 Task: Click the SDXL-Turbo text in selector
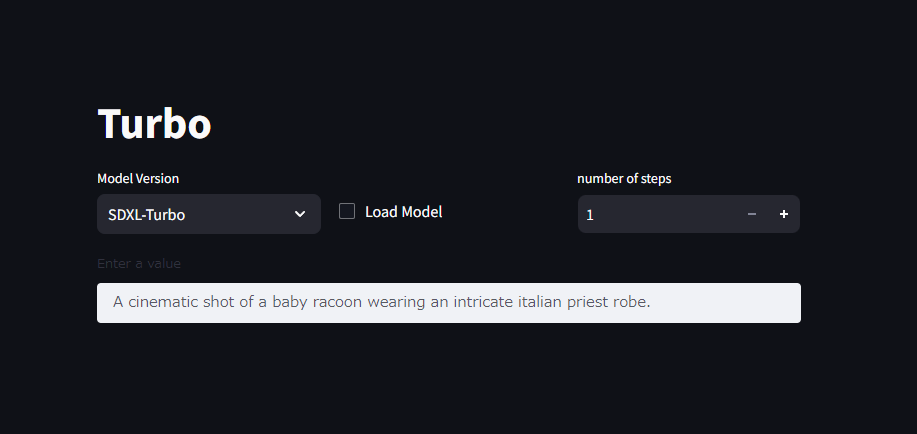coord(146,215)
